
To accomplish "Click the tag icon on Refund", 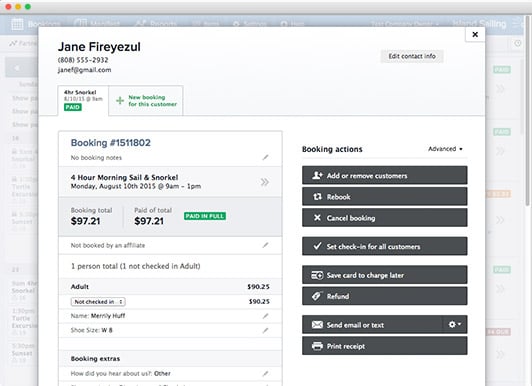I will coord(317,296).
